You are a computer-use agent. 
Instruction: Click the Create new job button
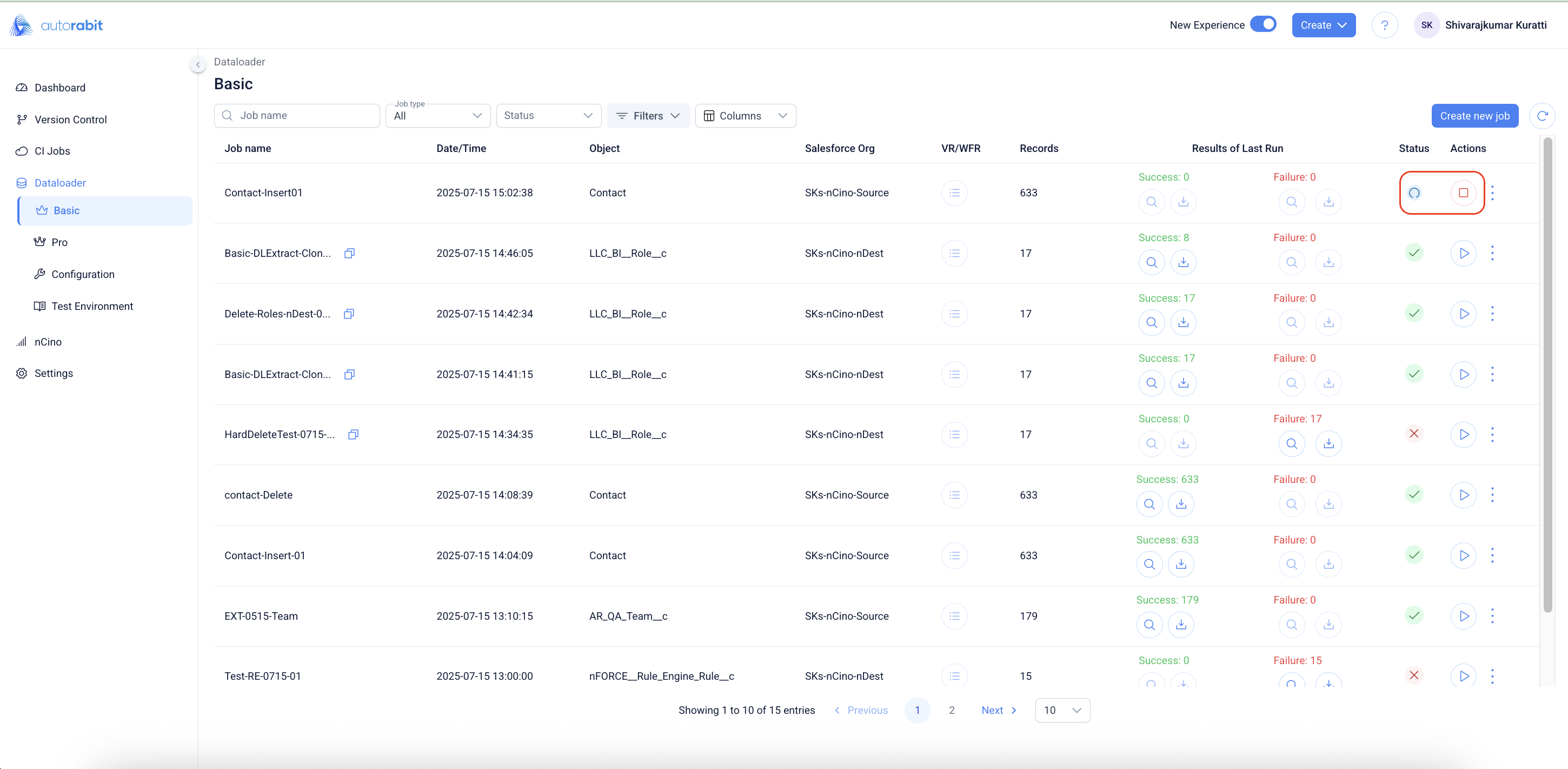[1474, 116]
